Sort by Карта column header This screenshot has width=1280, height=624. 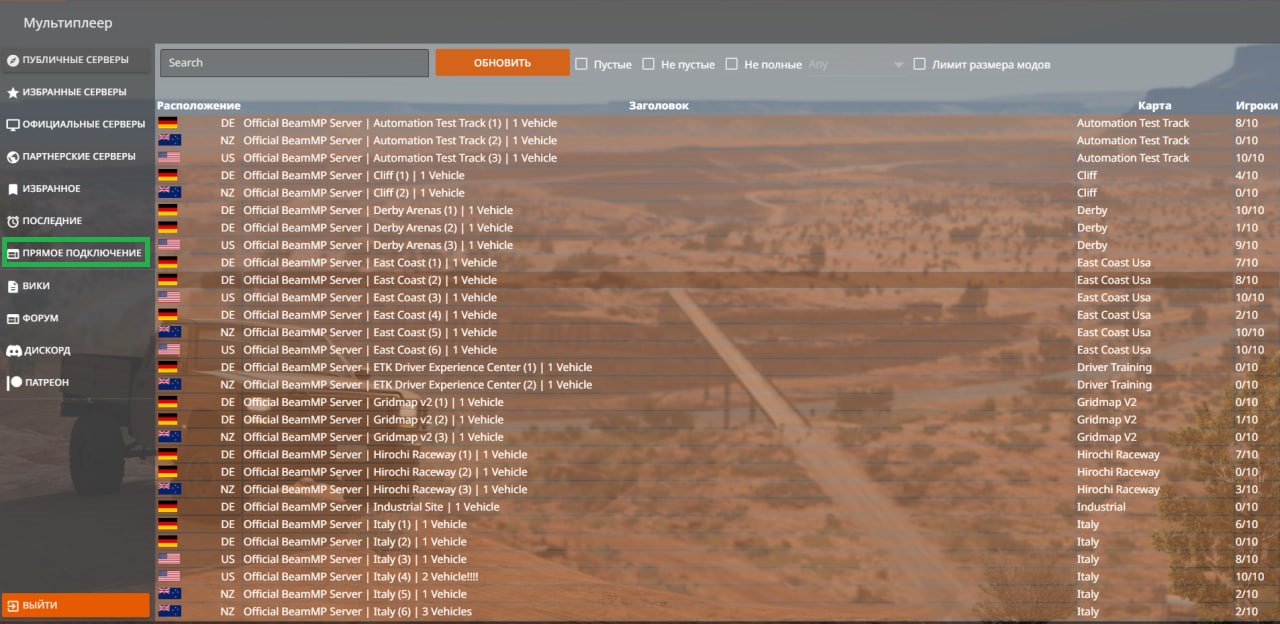(1154, 106)
